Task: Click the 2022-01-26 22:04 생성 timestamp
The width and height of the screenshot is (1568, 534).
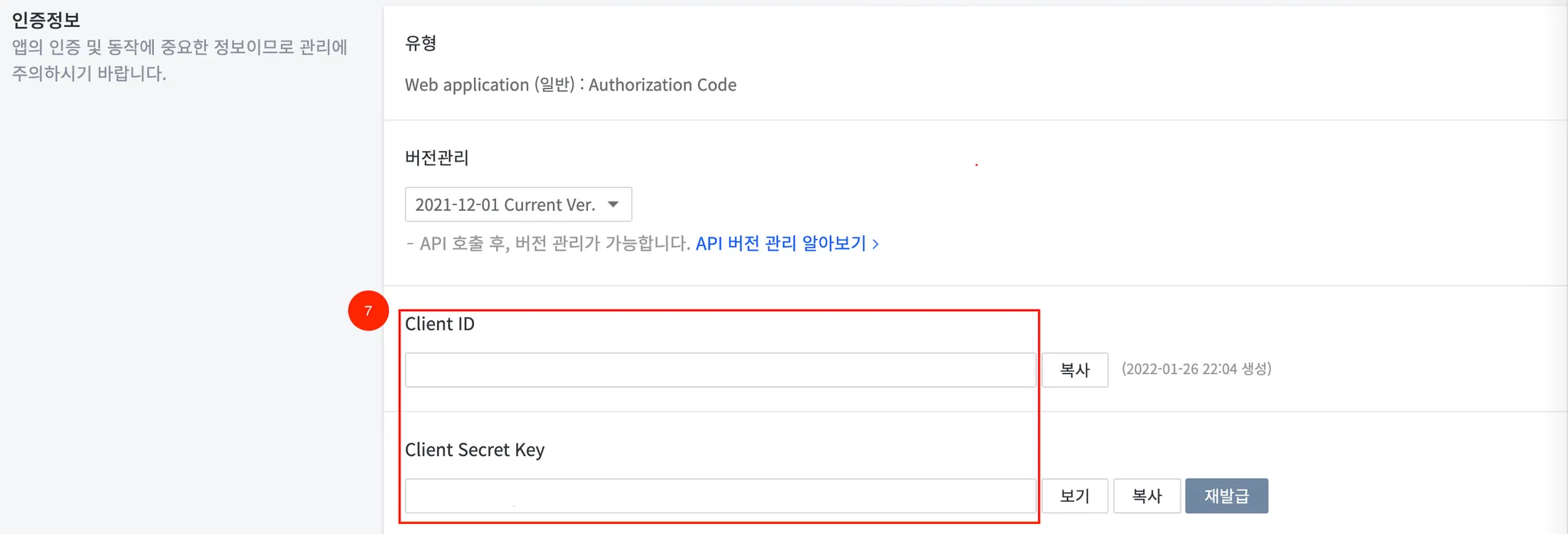Action: [x=1196, y=369]
